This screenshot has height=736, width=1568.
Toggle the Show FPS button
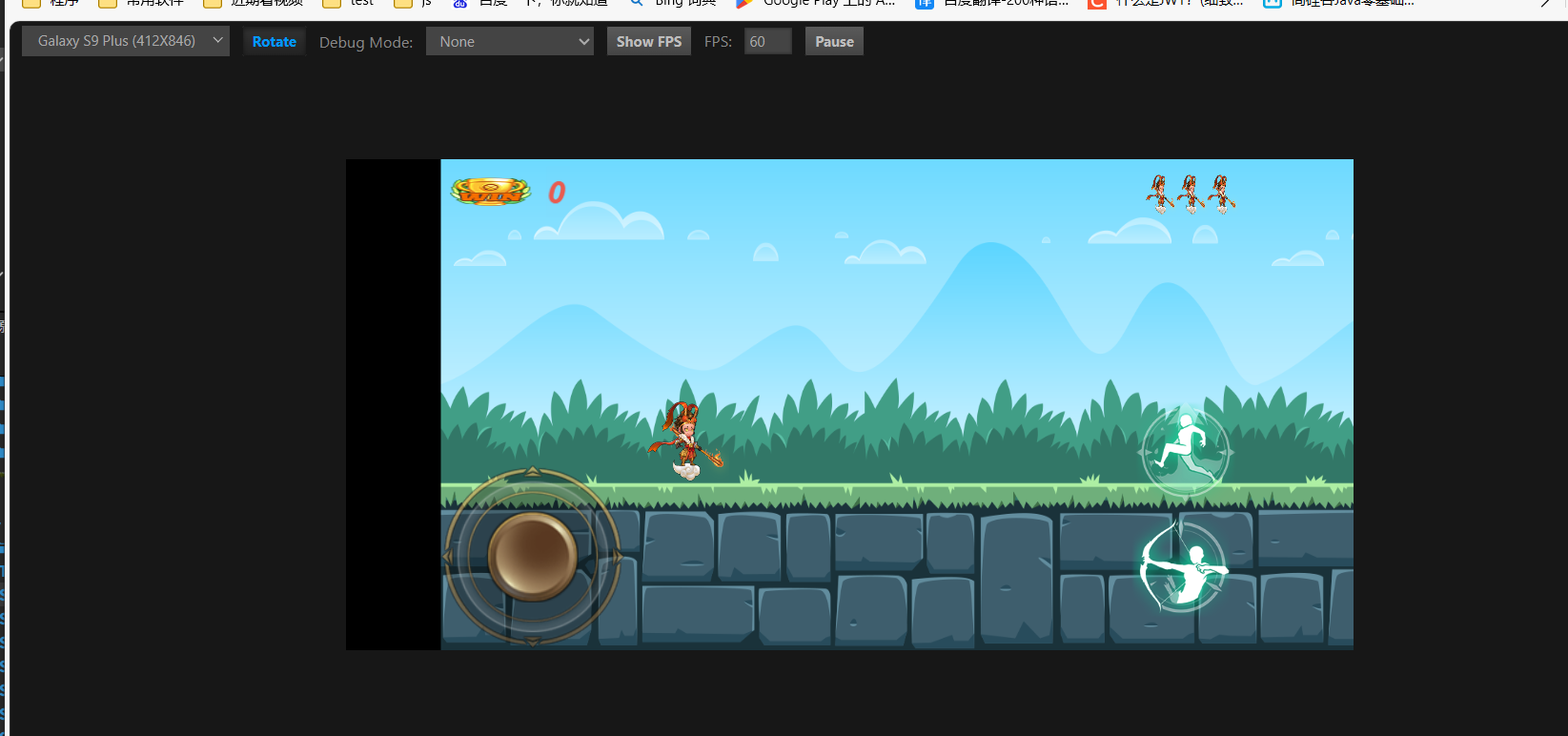tap(649, 41)
